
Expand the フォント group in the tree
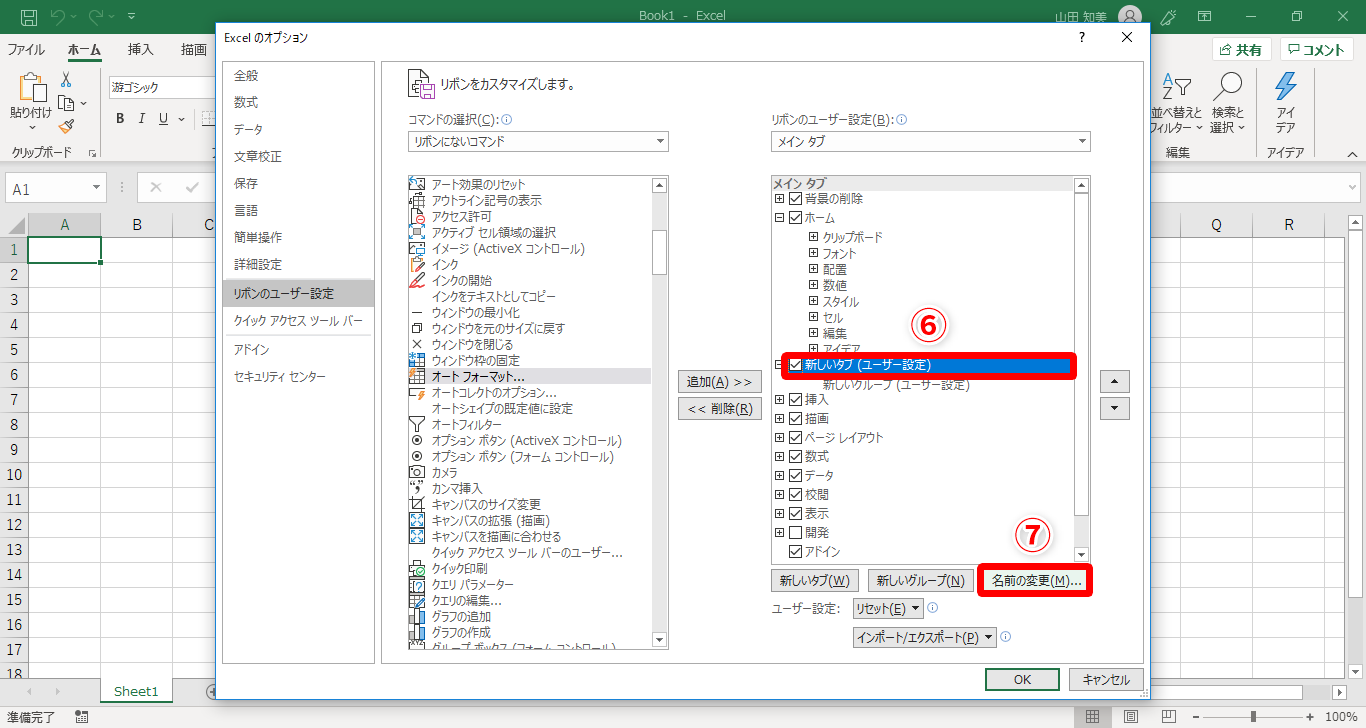point(814,254)
